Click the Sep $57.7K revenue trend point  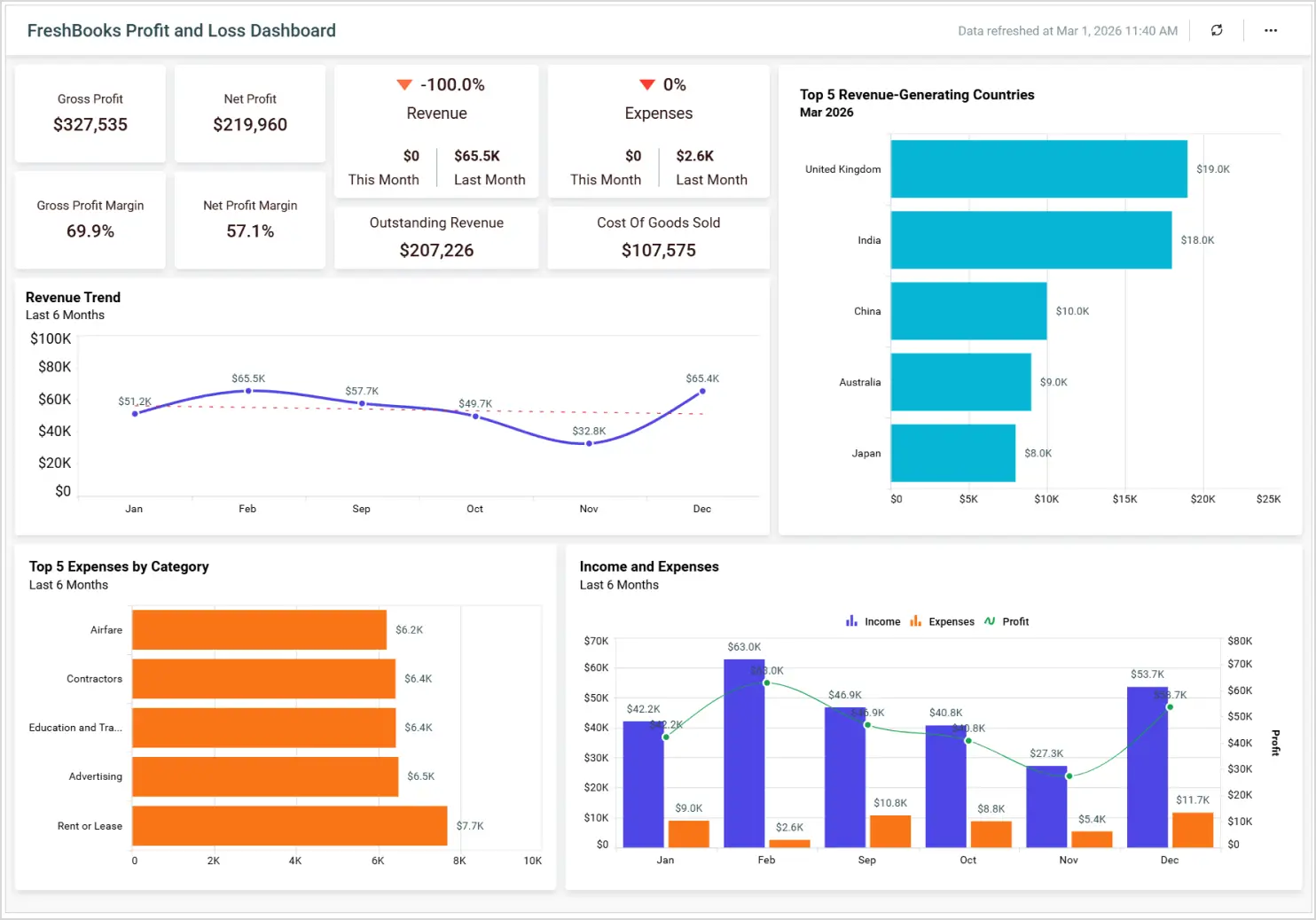pyautogui.click(x=362, y=403)
